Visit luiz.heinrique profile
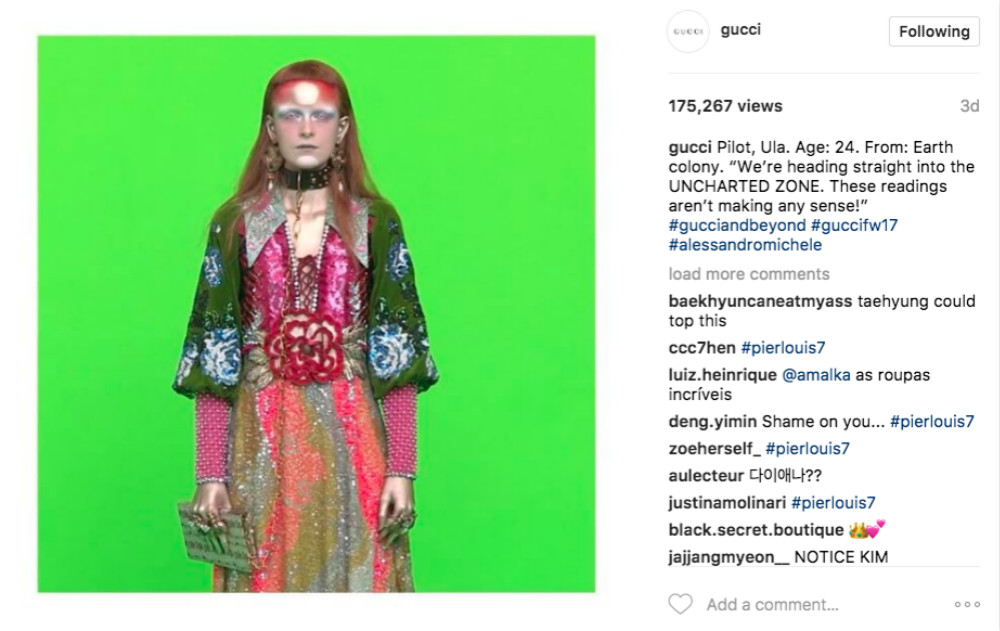The width and height of the screenshot is (1000, 631). [x=723, y=375]
